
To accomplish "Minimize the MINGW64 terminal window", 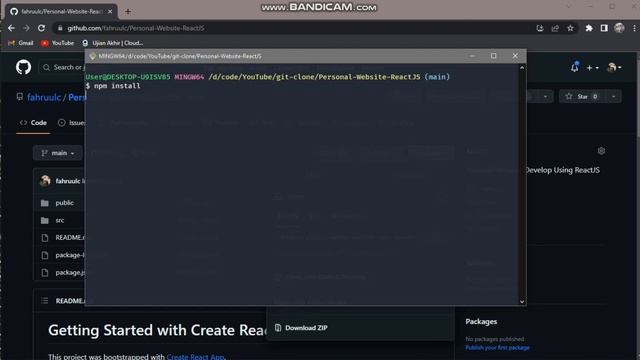I will [472, 56].
